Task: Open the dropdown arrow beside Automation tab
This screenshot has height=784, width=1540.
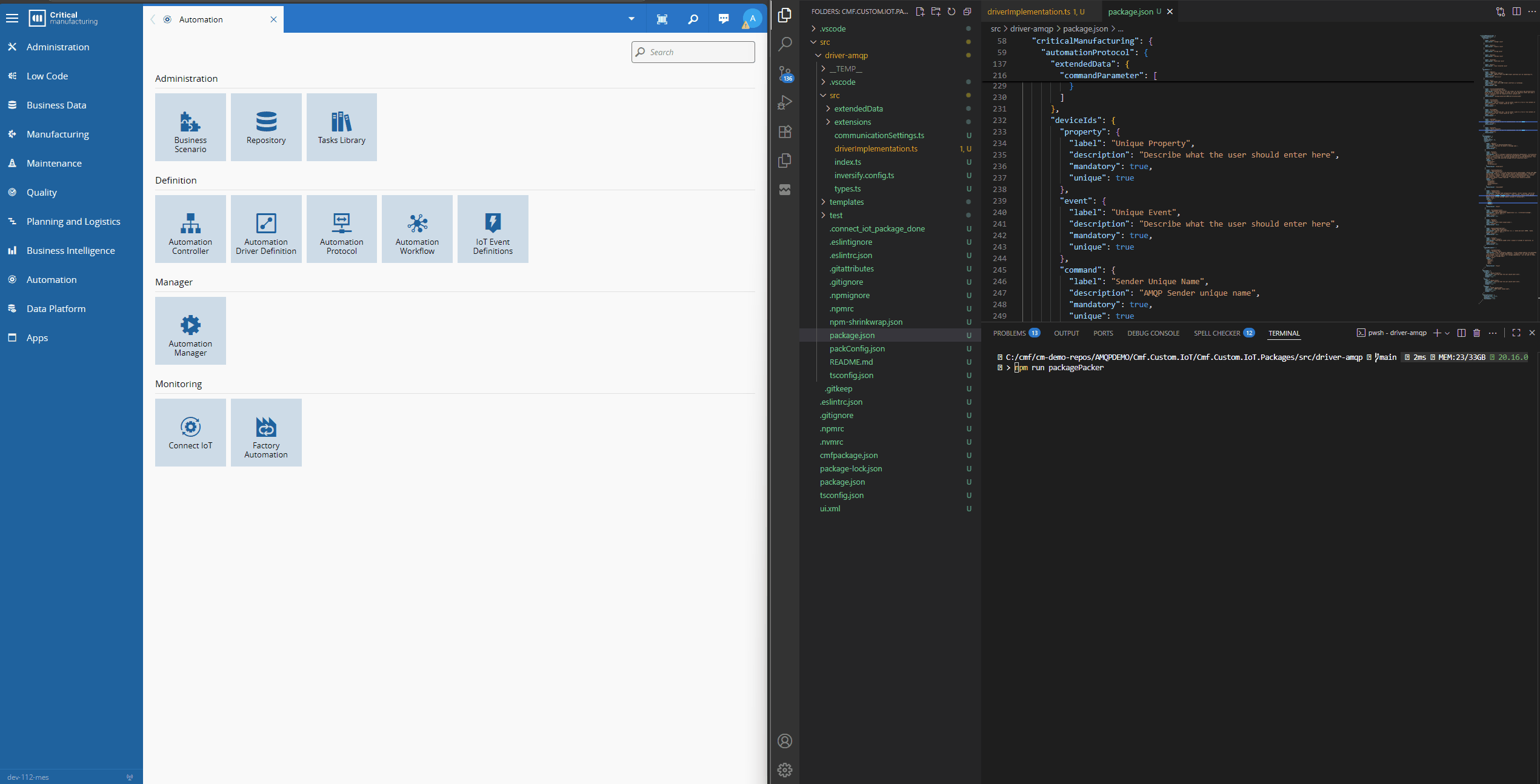Action: [x=631, y=19]
